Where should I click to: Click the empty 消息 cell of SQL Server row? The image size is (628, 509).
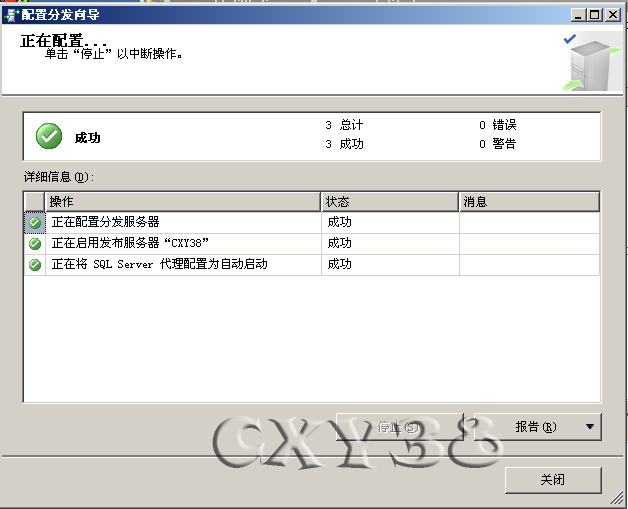click(x=528, y=265)
